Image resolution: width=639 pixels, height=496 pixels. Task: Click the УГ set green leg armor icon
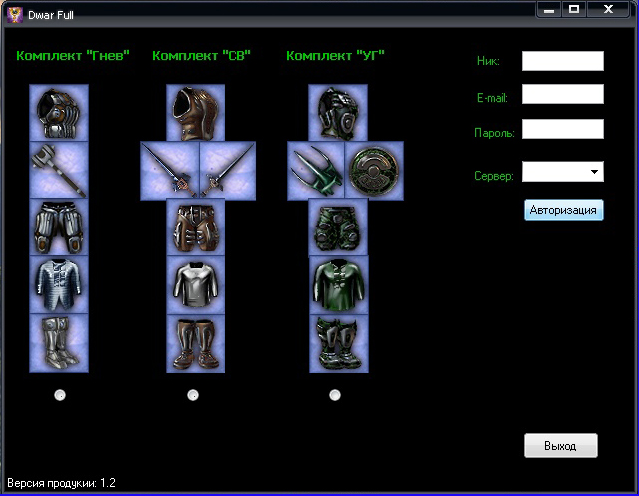[338, 227]
